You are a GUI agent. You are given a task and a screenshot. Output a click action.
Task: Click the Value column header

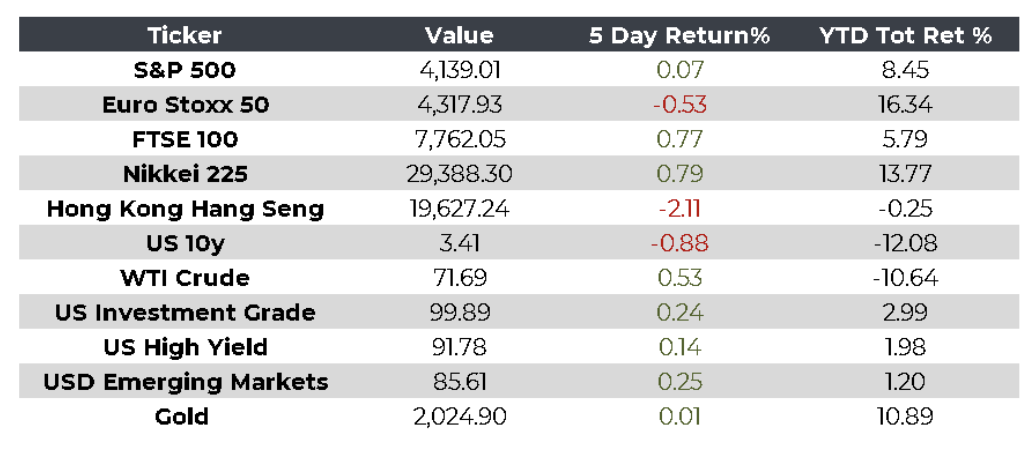459,35
